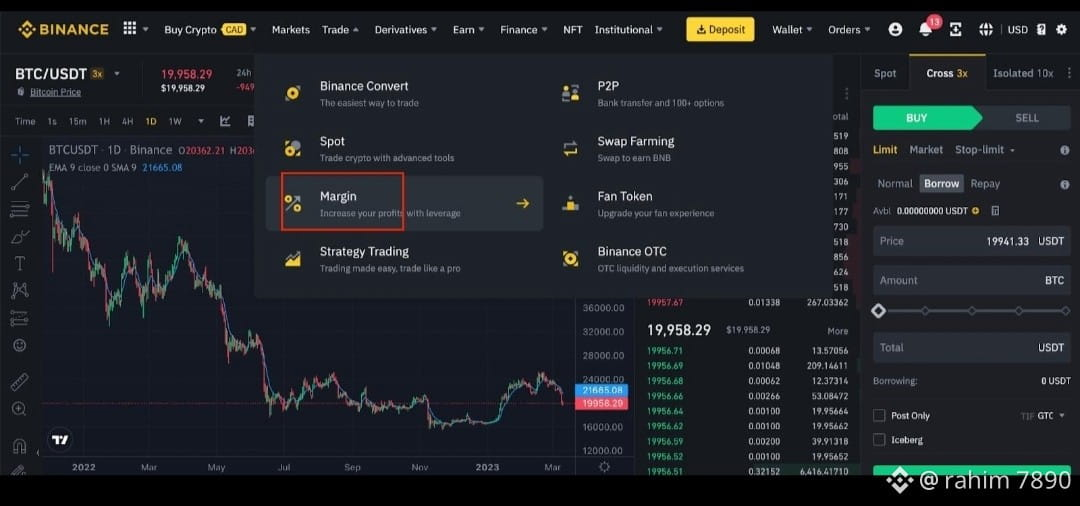1080x506 pixels.
Task: Expand the BTC/USDT pair selector arrow
Action: [x=117, y=74]
